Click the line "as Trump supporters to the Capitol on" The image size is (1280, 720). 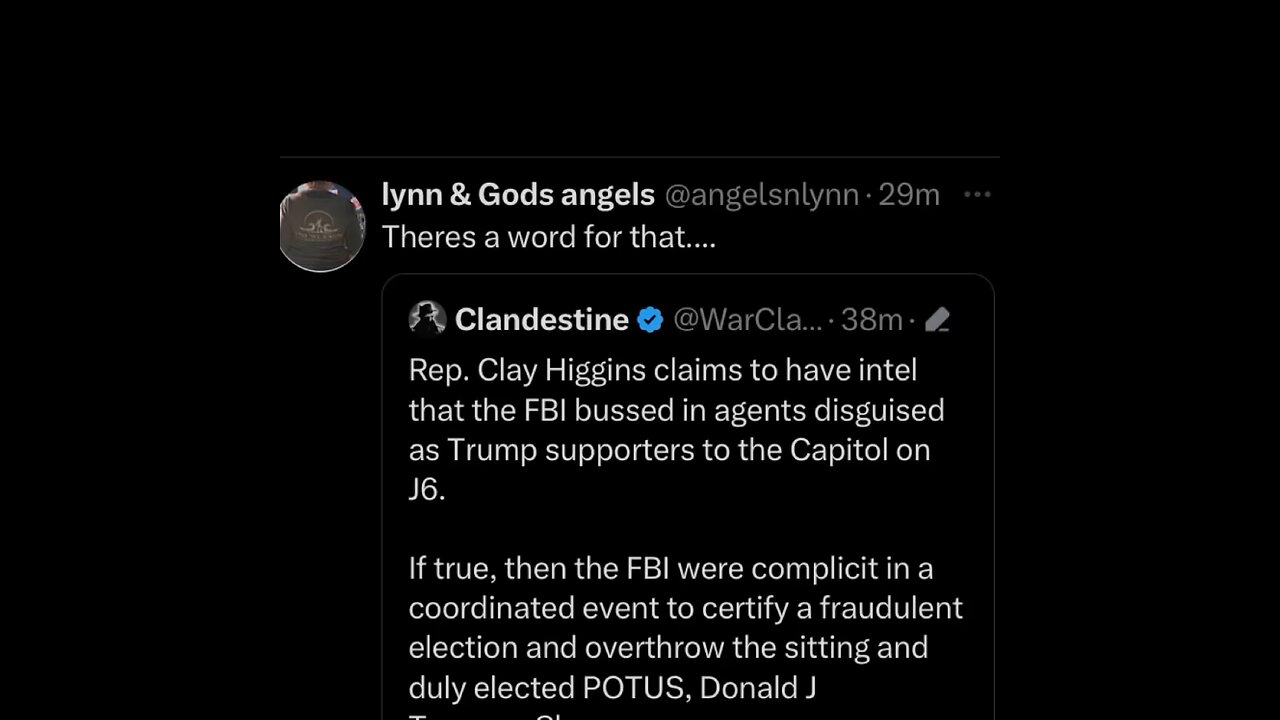(x=669, y=450)
